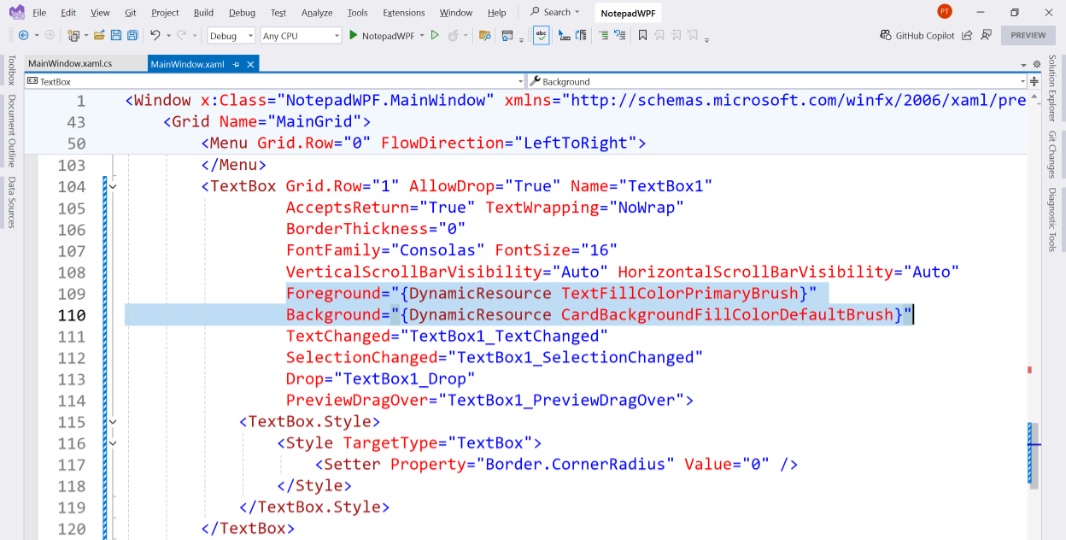Screen dimensions: 1066x540
Task: Switch to MainWindow.xaml.cs tab
Action: (x=71, y=64)
